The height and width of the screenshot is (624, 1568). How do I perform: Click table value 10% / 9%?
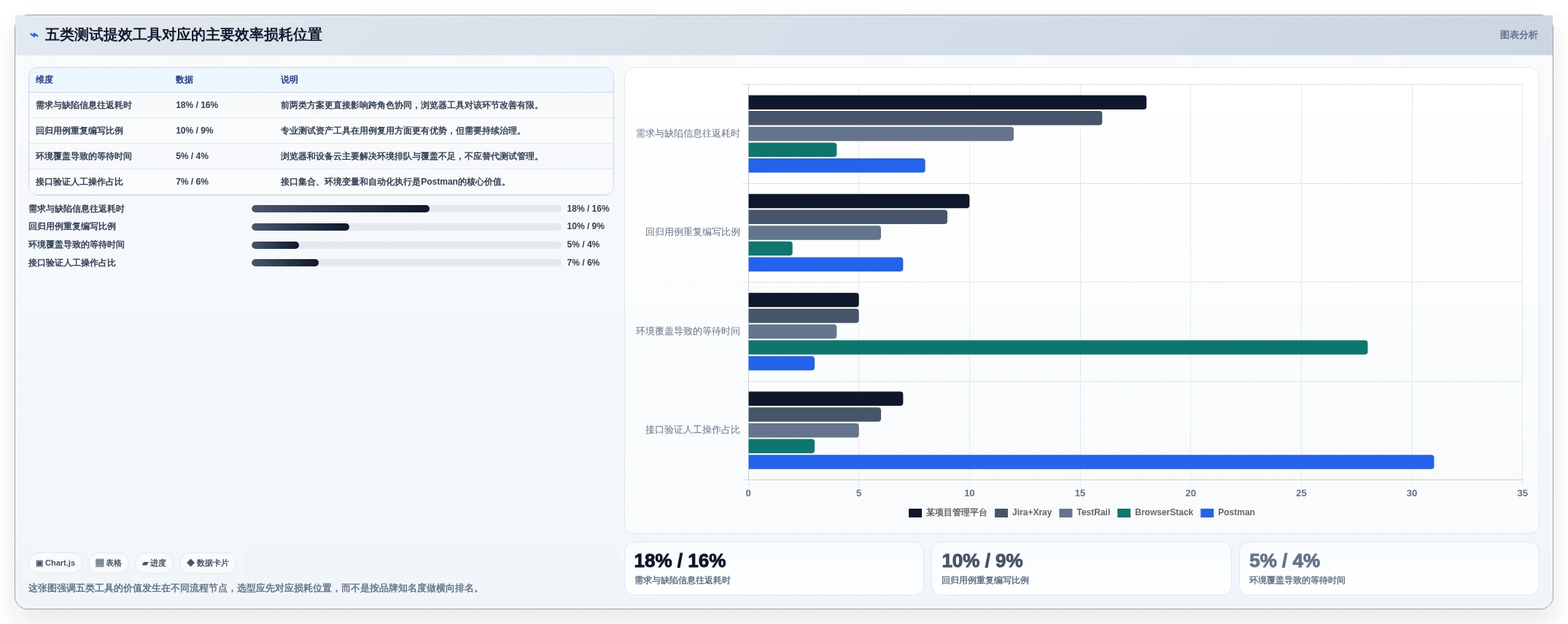[x=195, y=131]
